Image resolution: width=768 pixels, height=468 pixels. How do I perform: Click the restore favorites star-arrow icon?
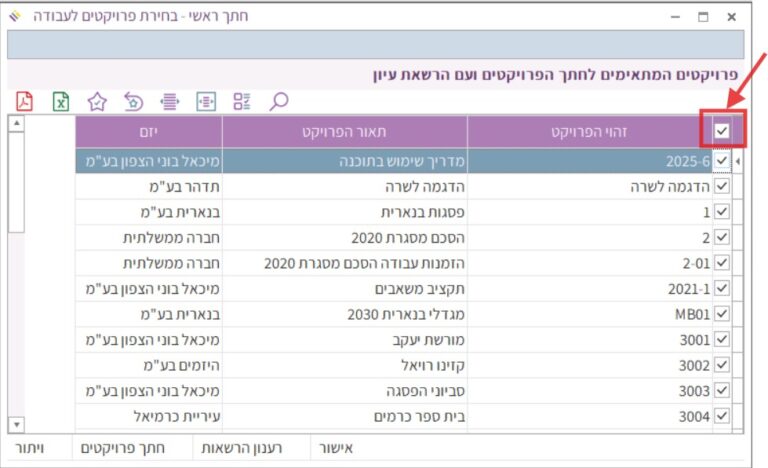[x=132, y=101]
